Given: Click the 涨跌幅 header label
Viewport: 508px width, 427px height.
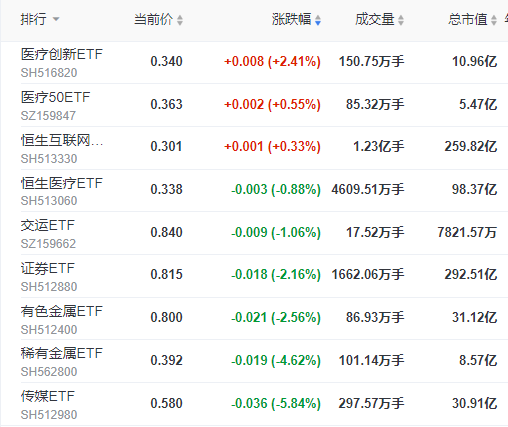Looking at the screenshot, I should [x=291, y=19].
